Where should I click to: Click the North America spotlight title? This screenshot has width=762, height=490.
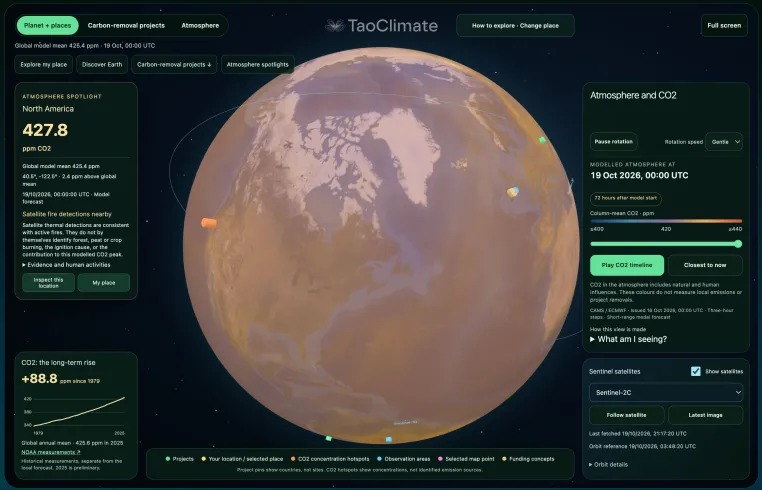coord(48,109)
